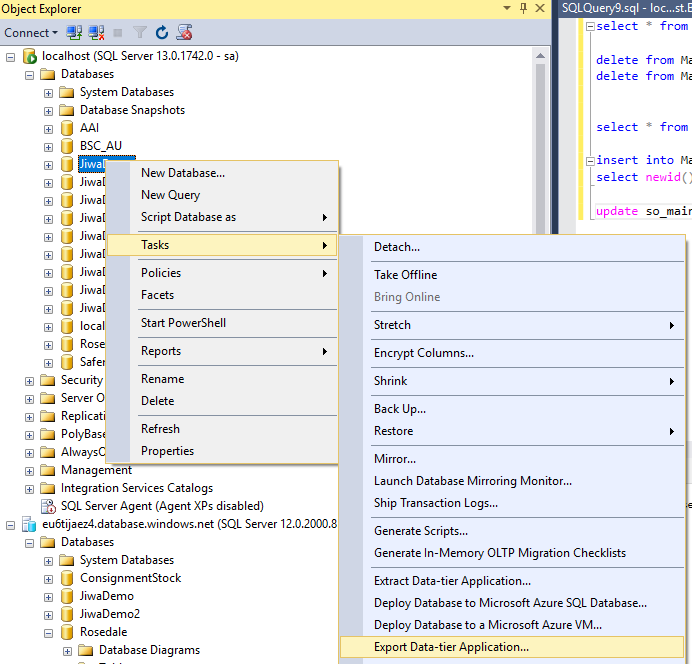Click the Database Diagrams folder icon
The height and width of the screenshot is (664, 692).
(x=86, y=650)
